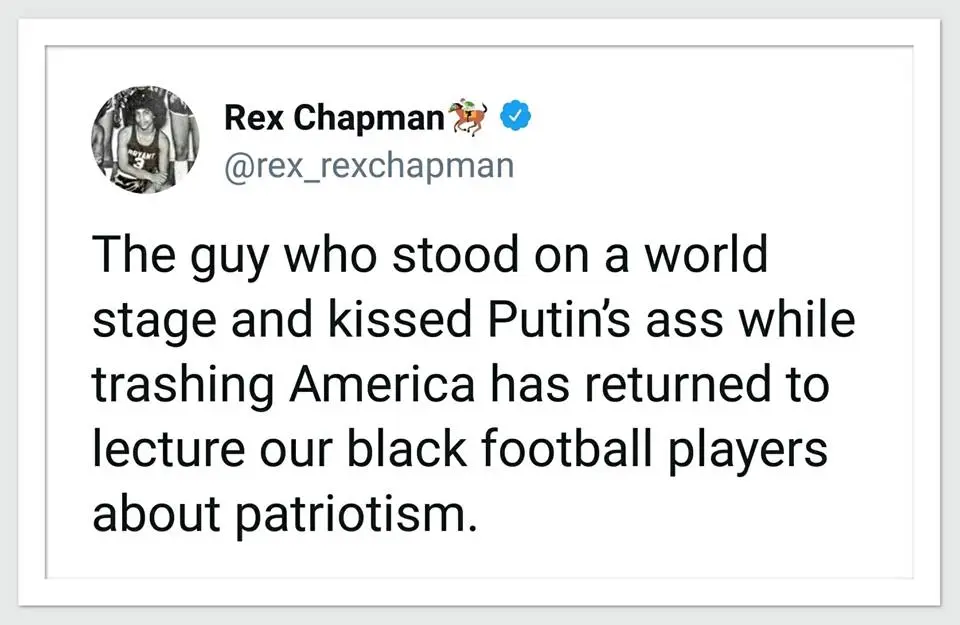This screenshot has width=960, height=625.
Task: Click the display name Rex Chapman
Action: [x=333, y=118]
